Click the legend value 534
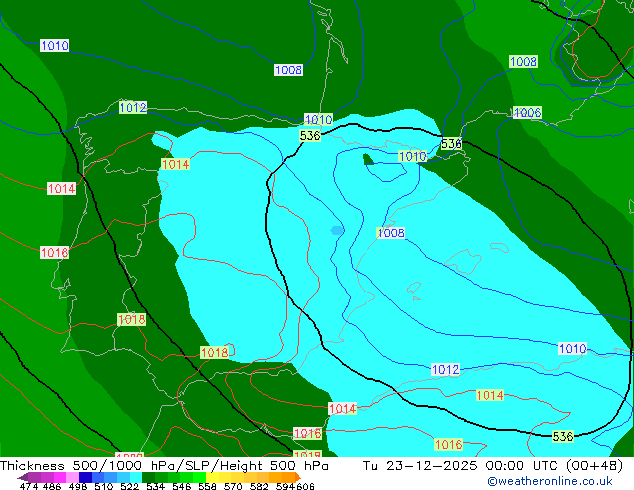 [x=155, y=486]
